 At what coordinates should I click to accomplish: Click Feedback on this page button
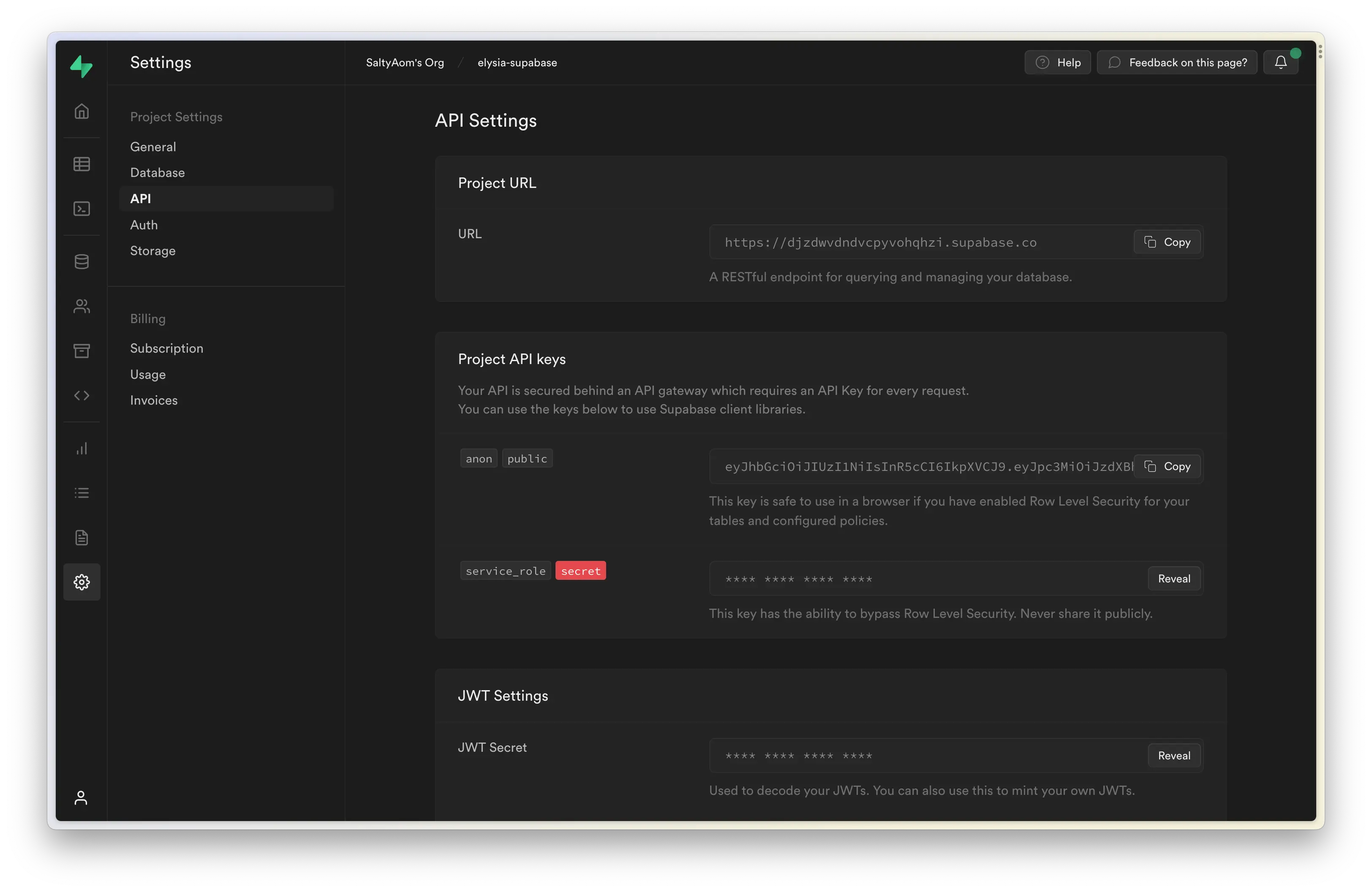1176,62
